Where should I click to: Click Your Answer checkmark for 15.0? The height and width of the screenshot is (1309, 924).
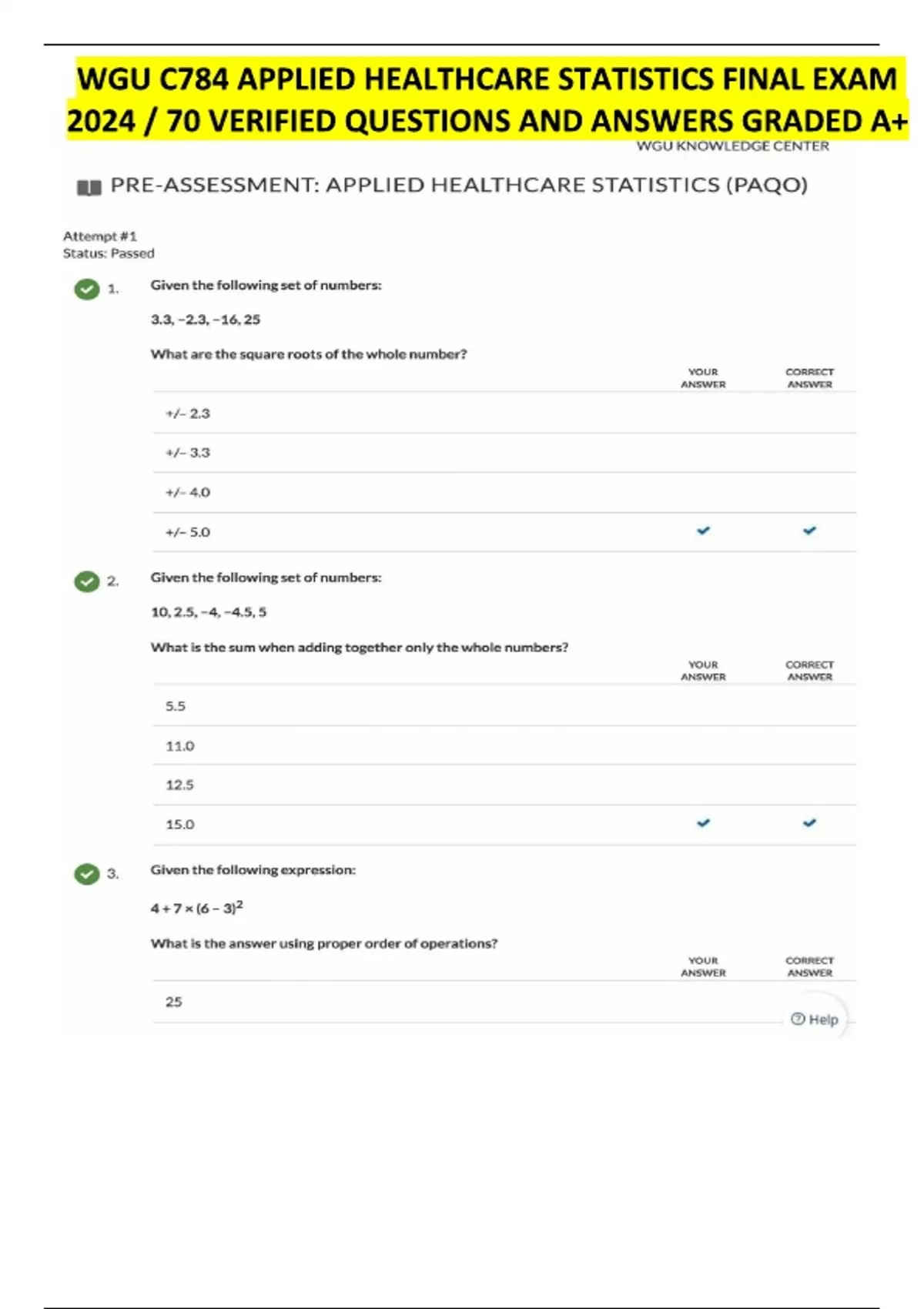(x=703, y=823)
